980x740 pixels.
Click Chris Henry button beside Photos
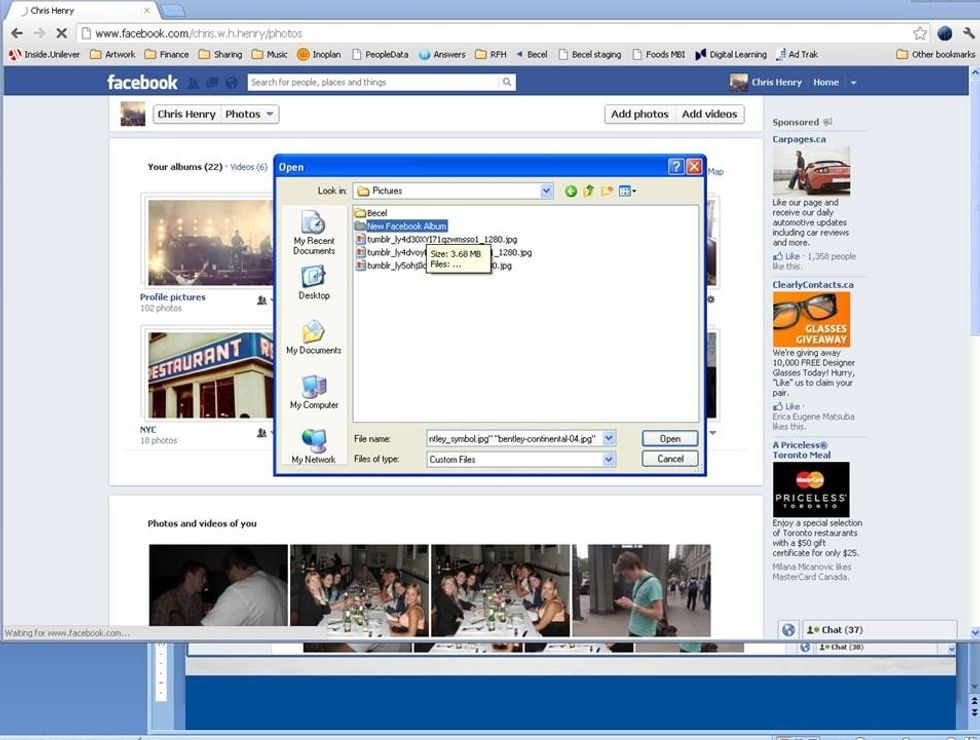click(186, 114)
